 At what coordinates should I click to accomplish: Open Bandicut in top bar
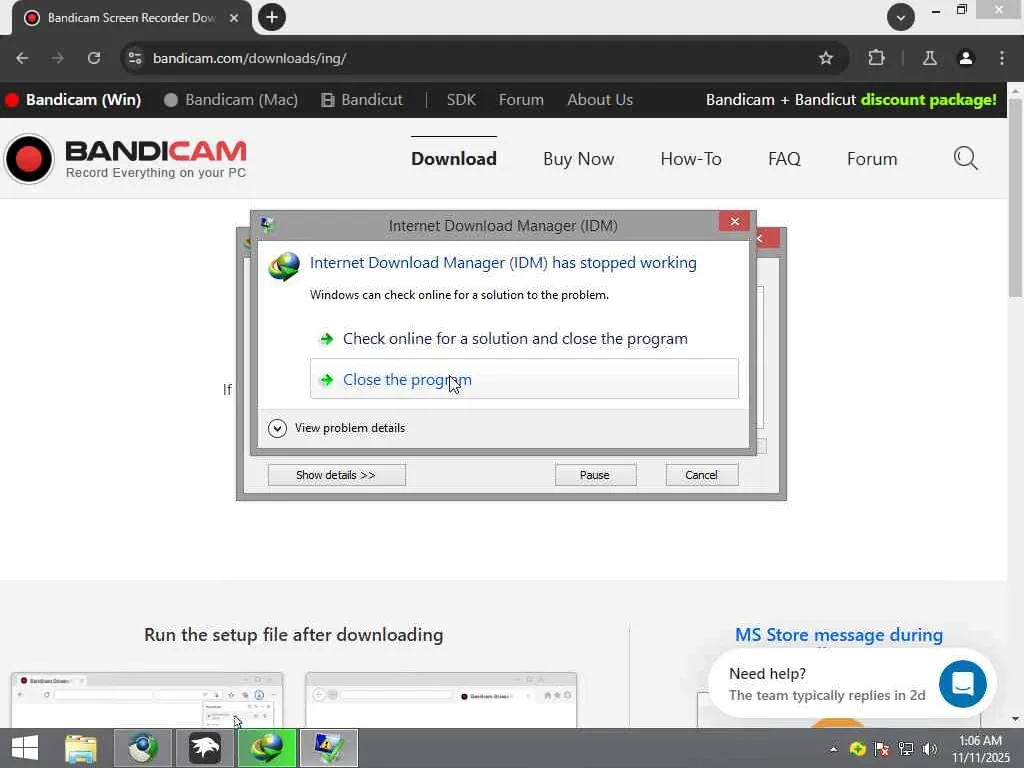(x=362, y=100)
